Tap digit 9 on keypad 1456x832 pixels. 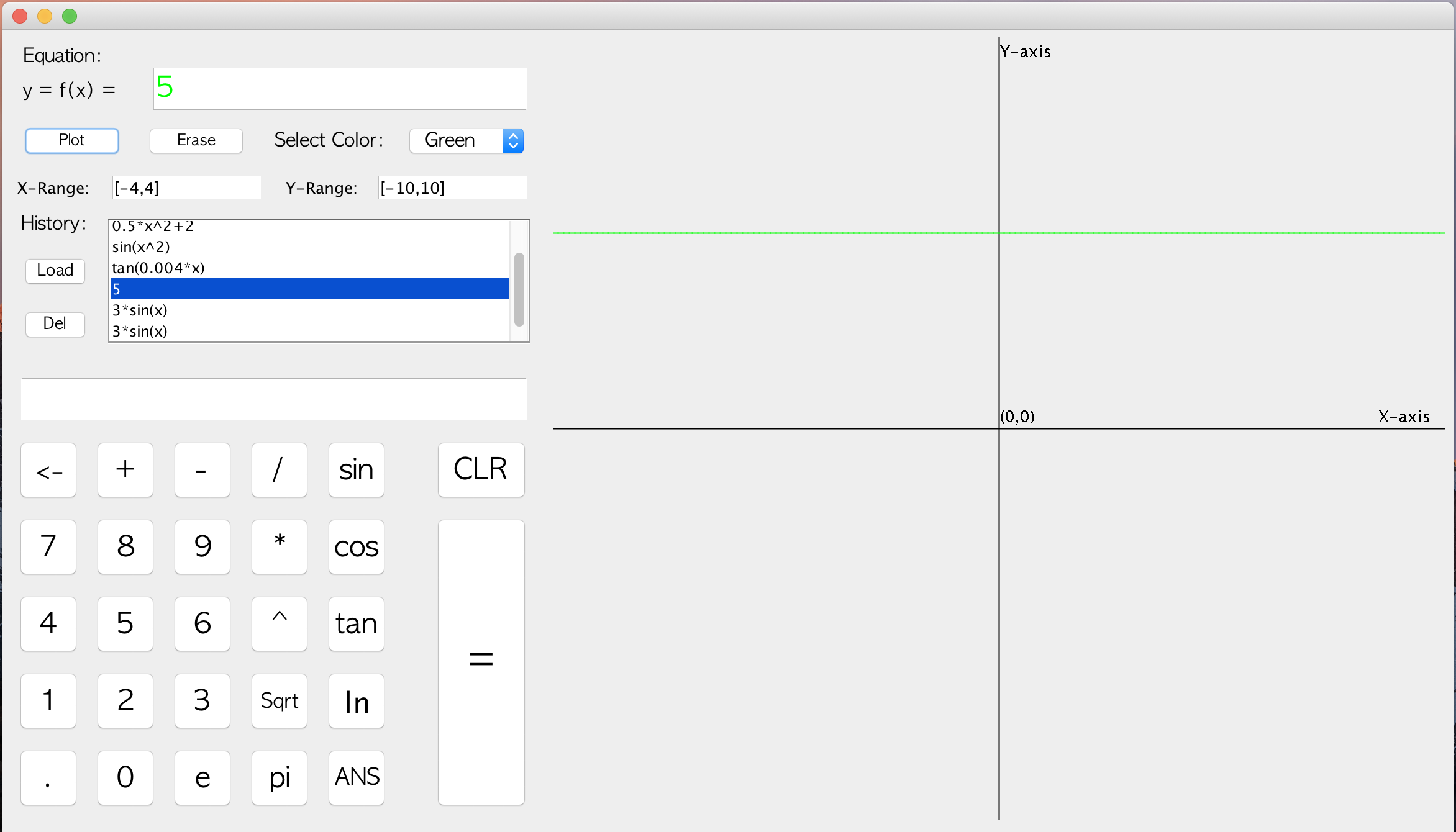click(202, 547)
